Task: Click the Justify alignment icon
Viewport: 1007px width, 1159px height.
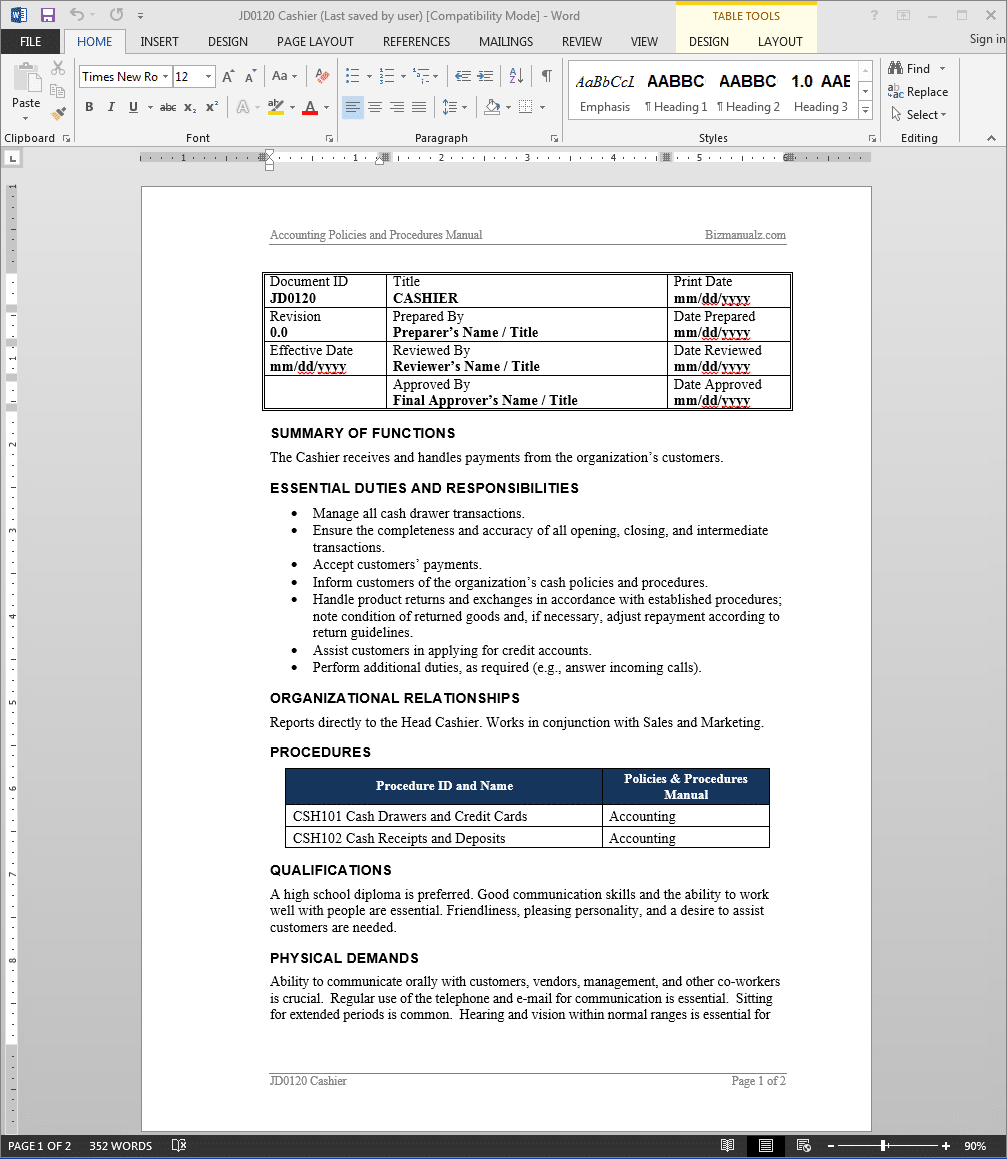Action: click(419, 108)
